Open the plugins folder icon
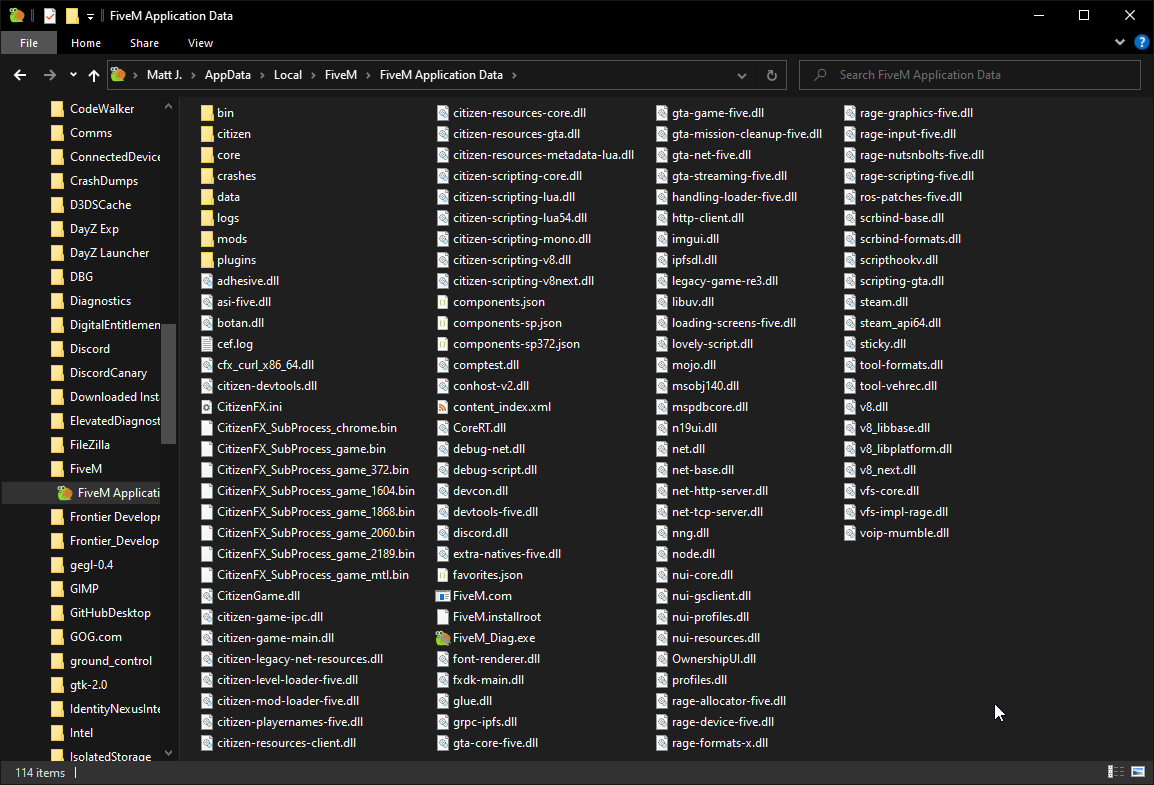The width and height of the screenshot is (1154, 785). pyautogui.click(x=207, y=260)
